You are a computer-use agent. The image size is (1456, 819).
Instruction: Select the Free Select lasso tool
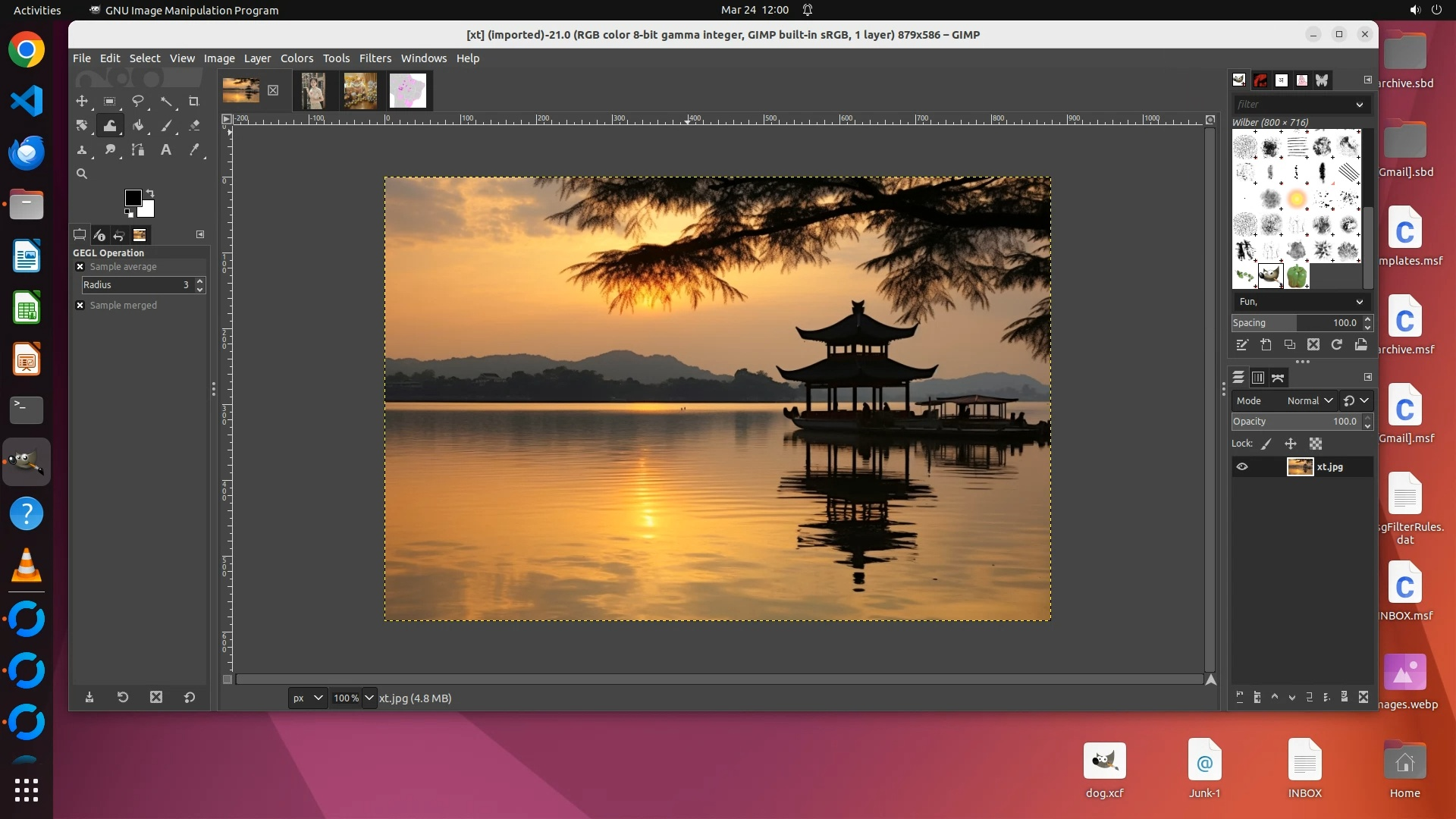[x=137, y=101]
